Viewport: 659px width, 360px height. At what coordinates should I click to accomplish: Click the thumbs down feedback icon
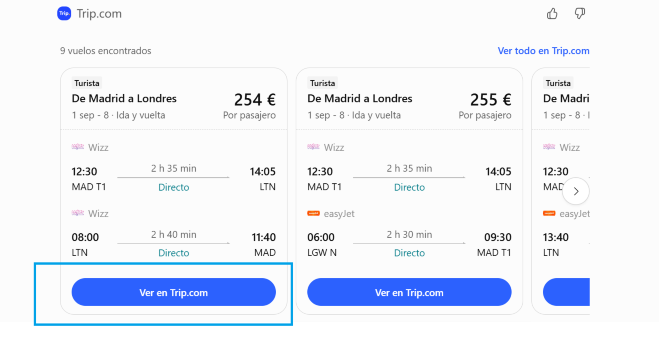(580, 14)
